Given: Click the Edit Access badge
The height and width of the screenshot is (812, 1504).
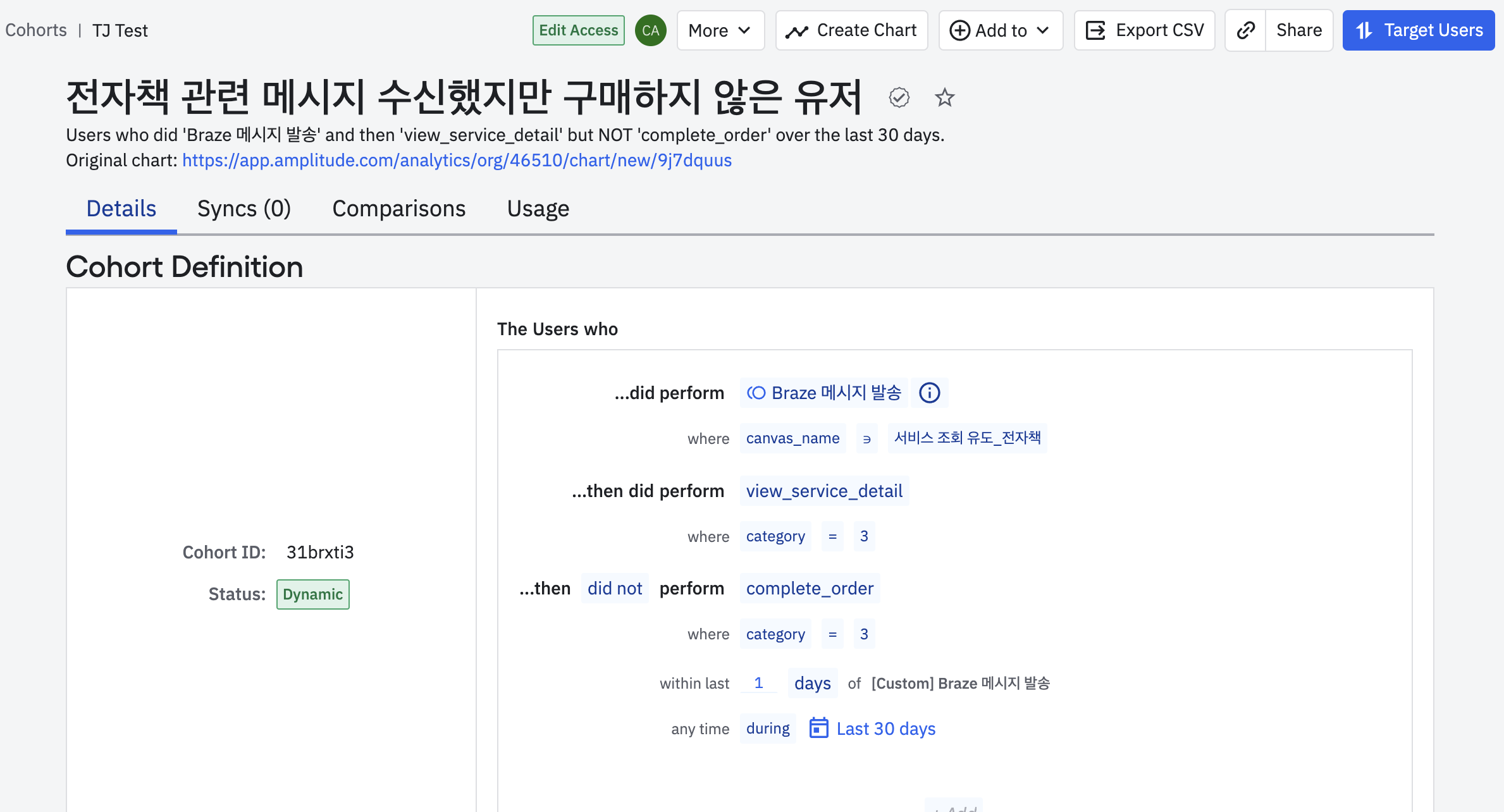Looking at the screenshot, I should click(x=578, y=30).
